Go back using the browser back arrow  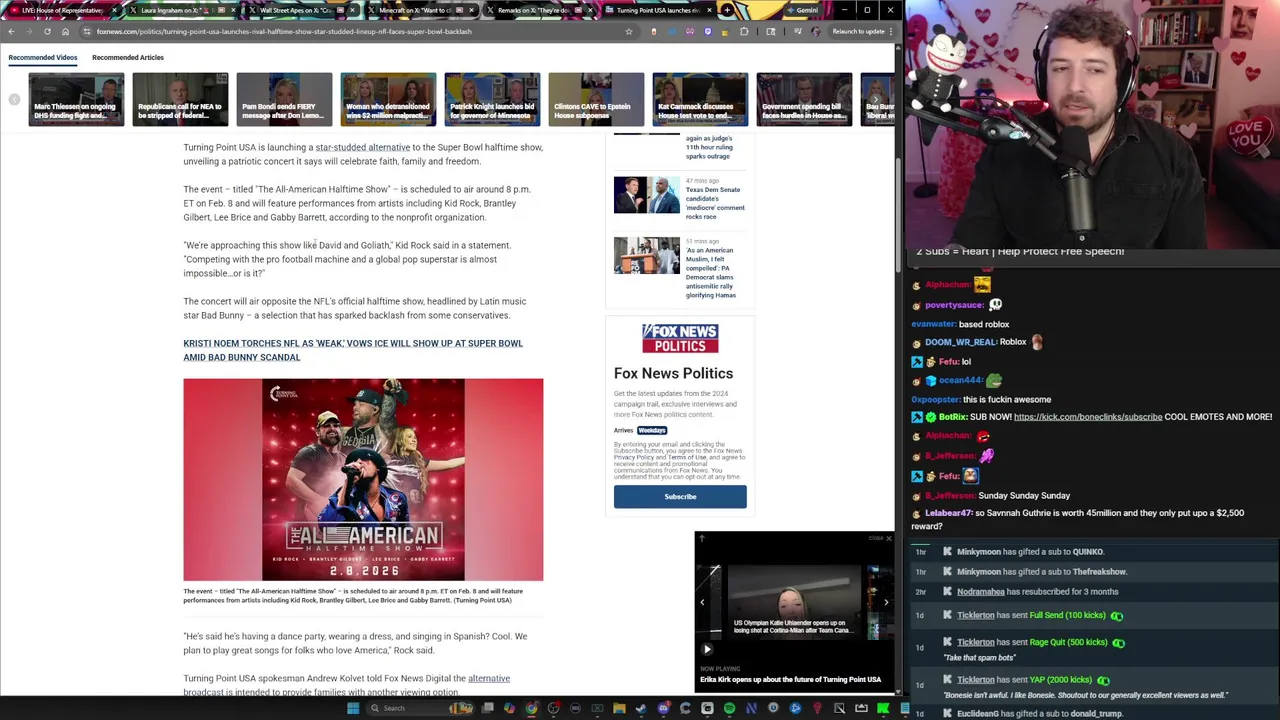(x=11, y=31)
